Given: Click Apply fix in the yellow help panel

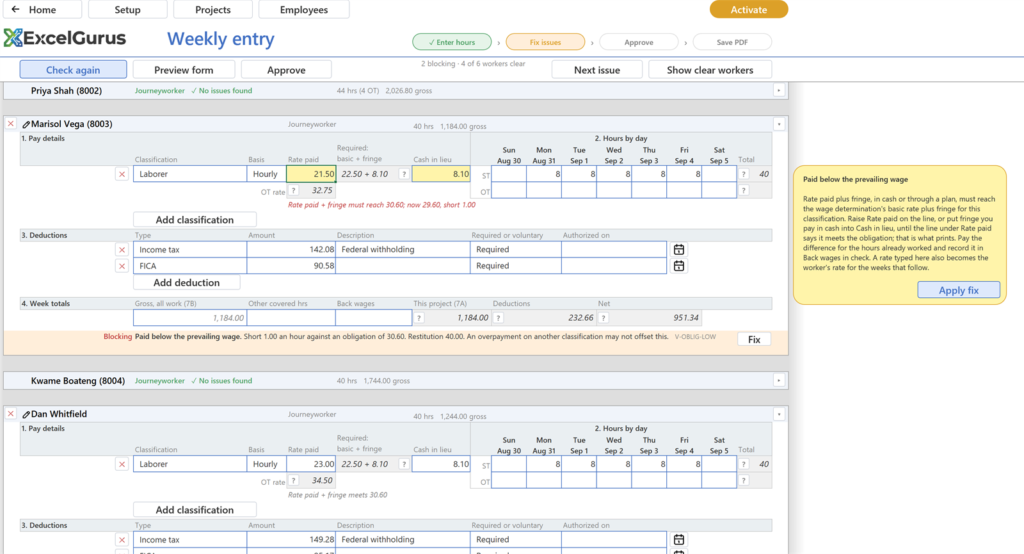Looking at the screenshot, I should [959, 290].
